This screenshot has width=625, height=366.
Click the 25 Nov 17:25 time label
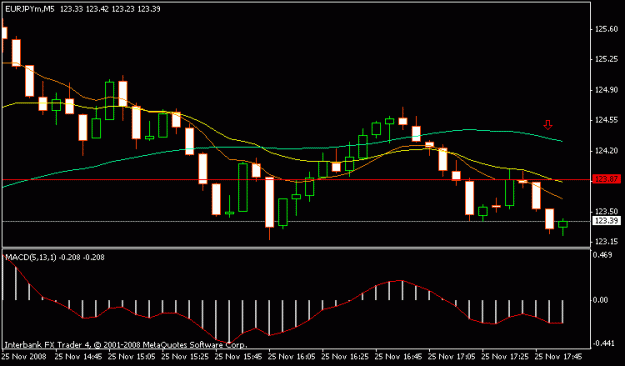[x=505, y=356]
